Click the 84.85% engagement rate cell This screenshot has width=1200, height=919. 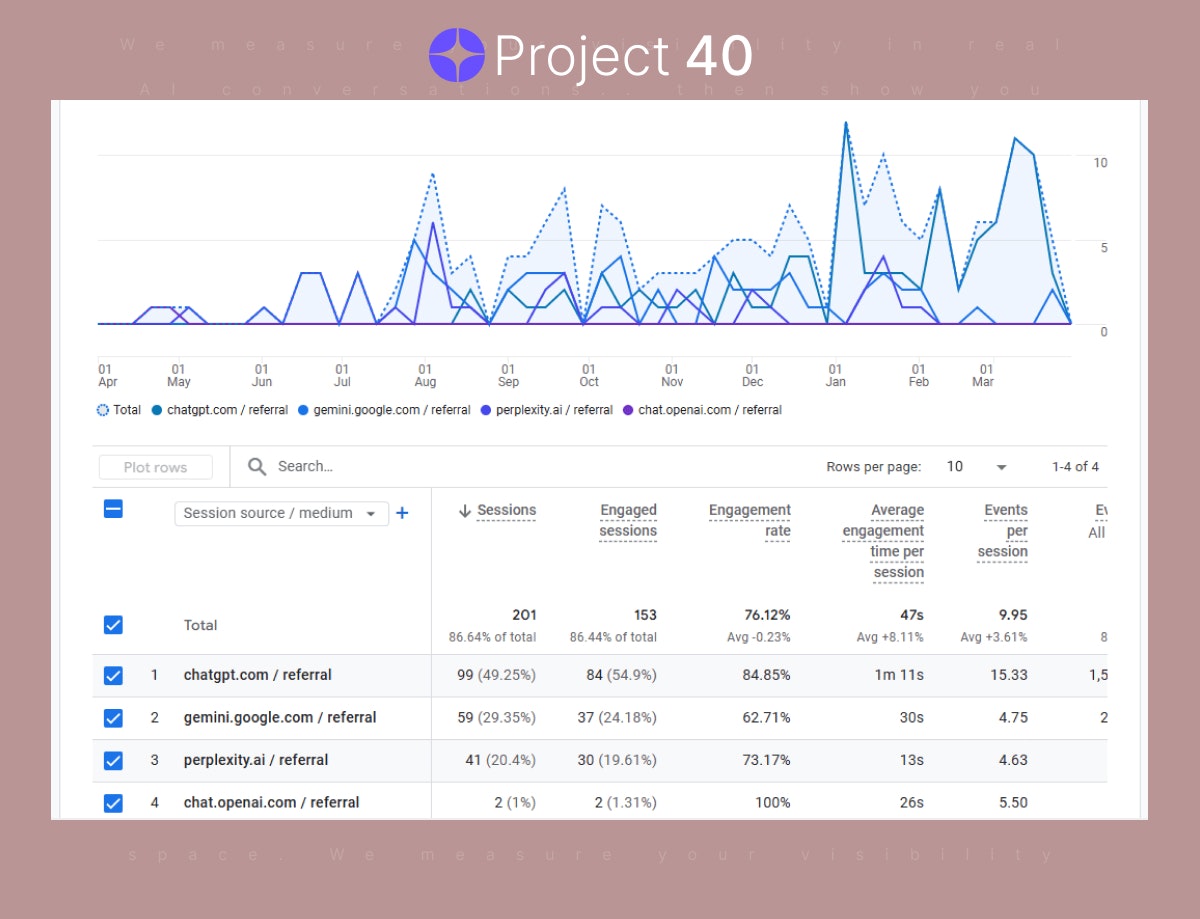(766, 675)
